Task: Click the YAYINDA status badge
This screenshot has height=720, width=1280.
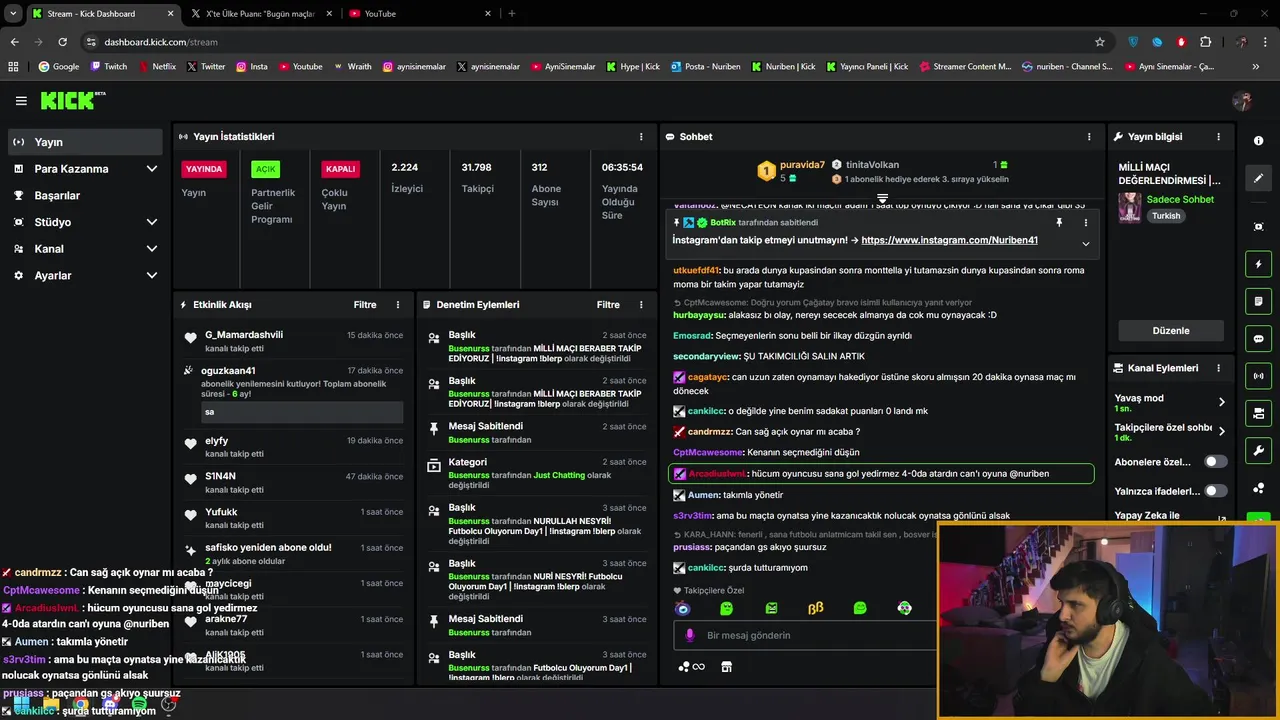Action: 203,169
